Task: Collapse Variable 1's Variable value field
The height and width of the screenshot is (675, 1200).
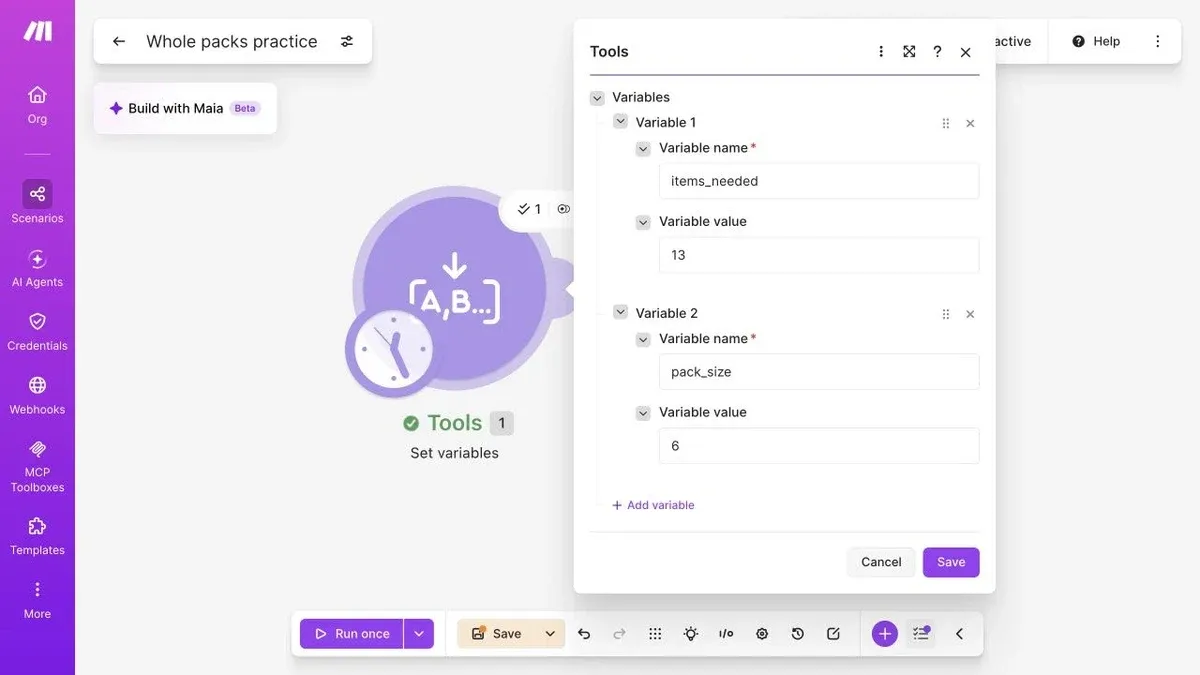Action: pos(644,222)
